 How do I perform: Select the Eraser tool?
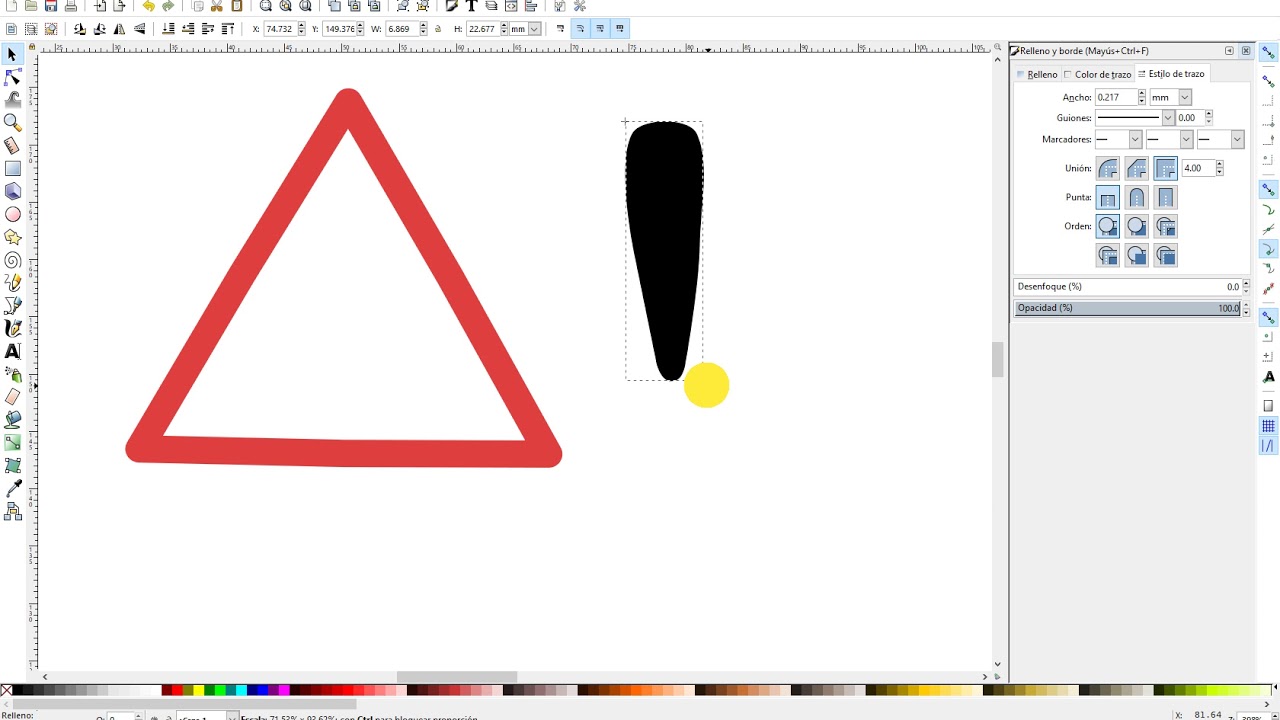tap(12, 397)
